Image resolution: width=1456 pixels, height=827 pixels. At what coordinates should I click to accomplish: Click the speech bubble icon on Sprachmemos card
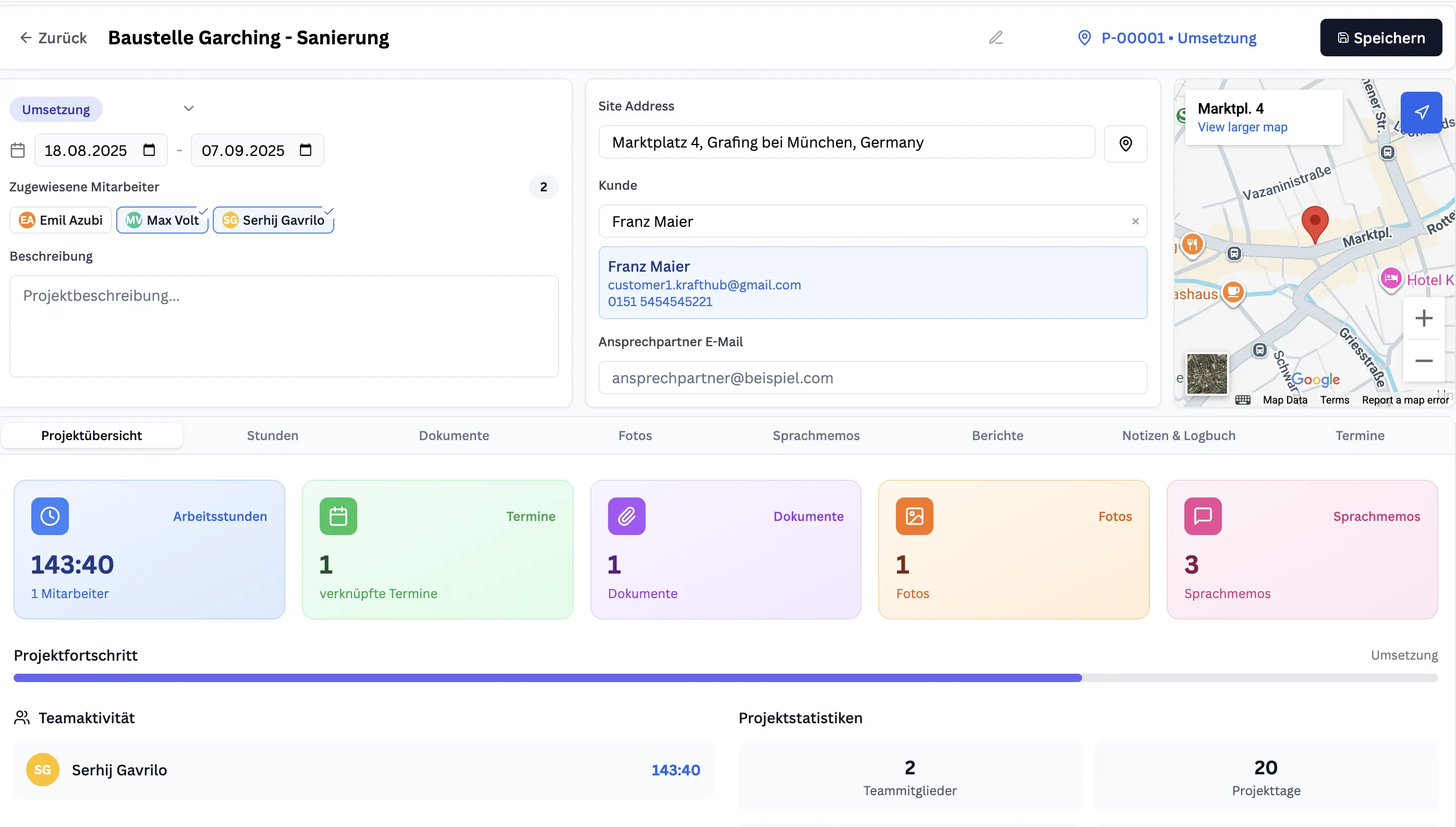tap(1203, 516)
